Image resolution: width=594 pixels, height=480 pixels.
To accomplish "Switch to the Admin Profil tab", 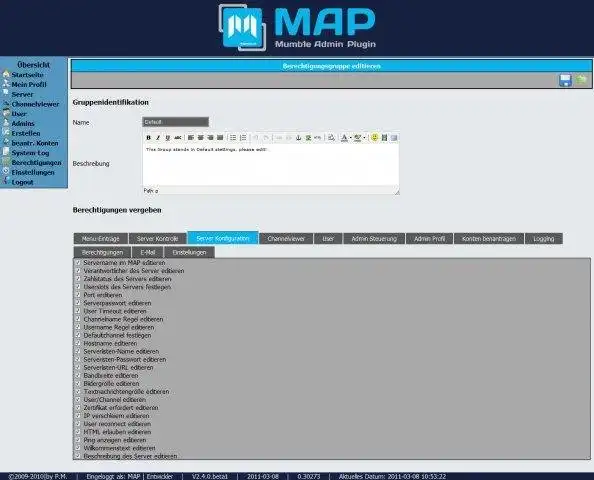I will click(x=430, y=239).
